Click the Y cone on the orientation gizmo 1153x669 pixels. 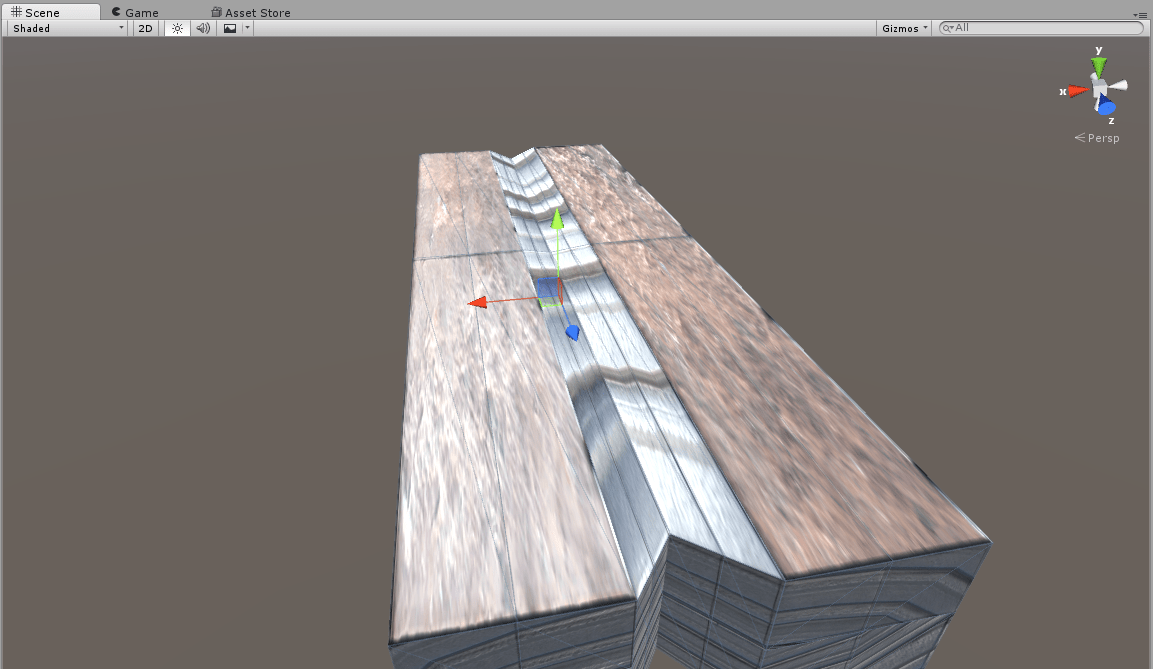tap(1098, 66)
